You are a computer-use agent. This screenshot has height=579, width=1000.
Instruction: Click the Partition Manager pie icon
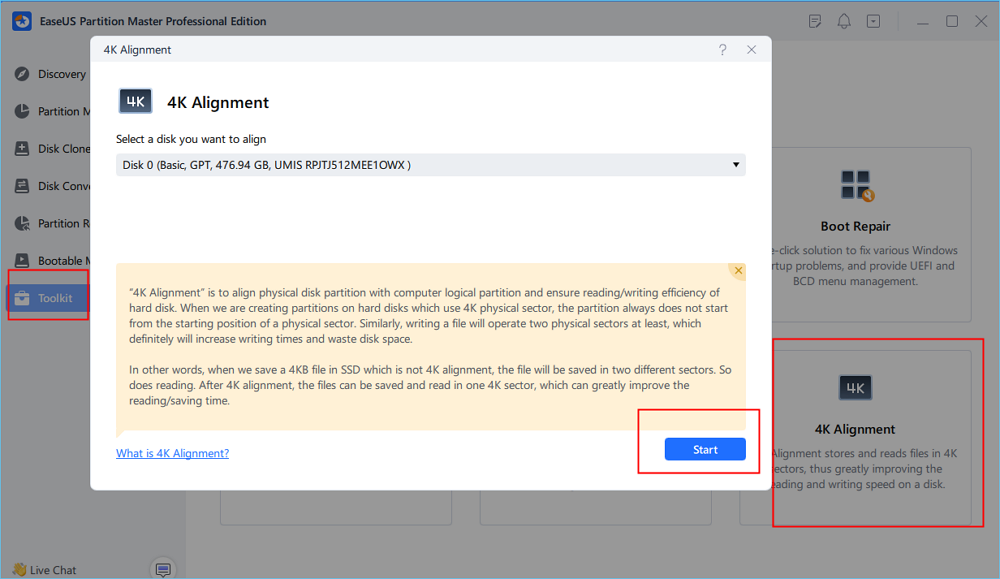click(22, 111)
